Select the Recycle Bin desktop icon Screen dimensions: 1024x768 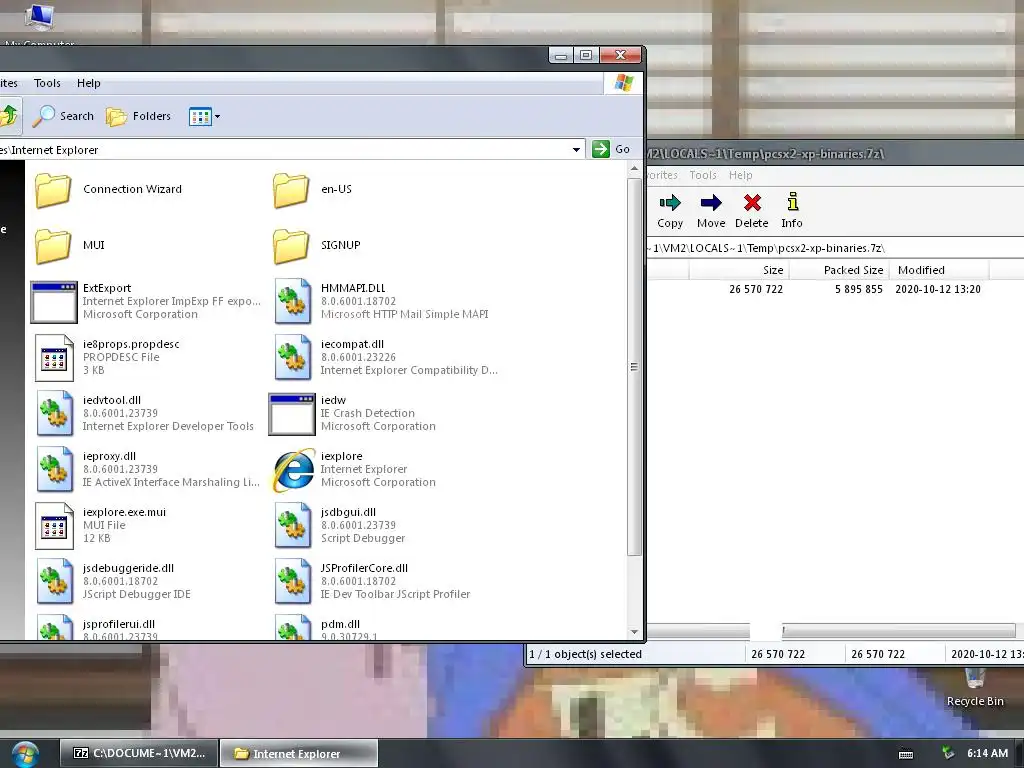click(x=975, y=688)
